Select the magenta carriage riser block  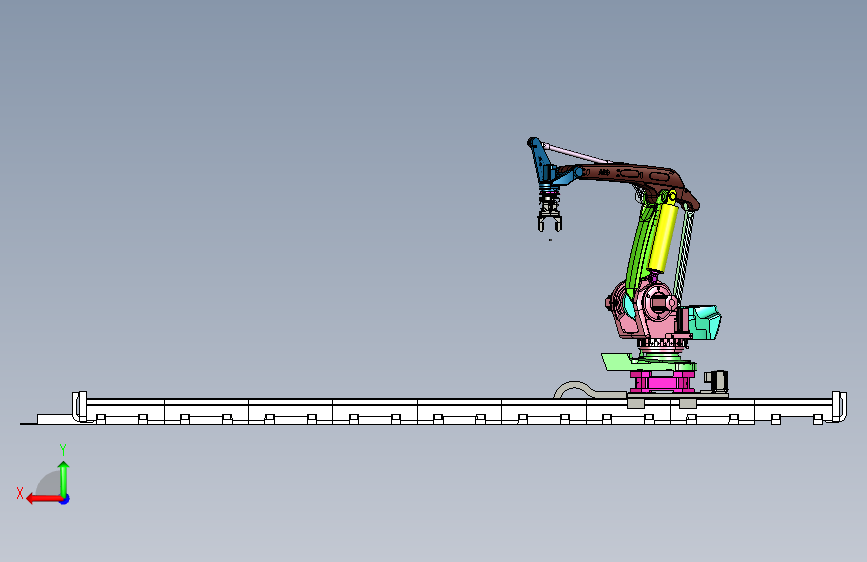point(662,382)
